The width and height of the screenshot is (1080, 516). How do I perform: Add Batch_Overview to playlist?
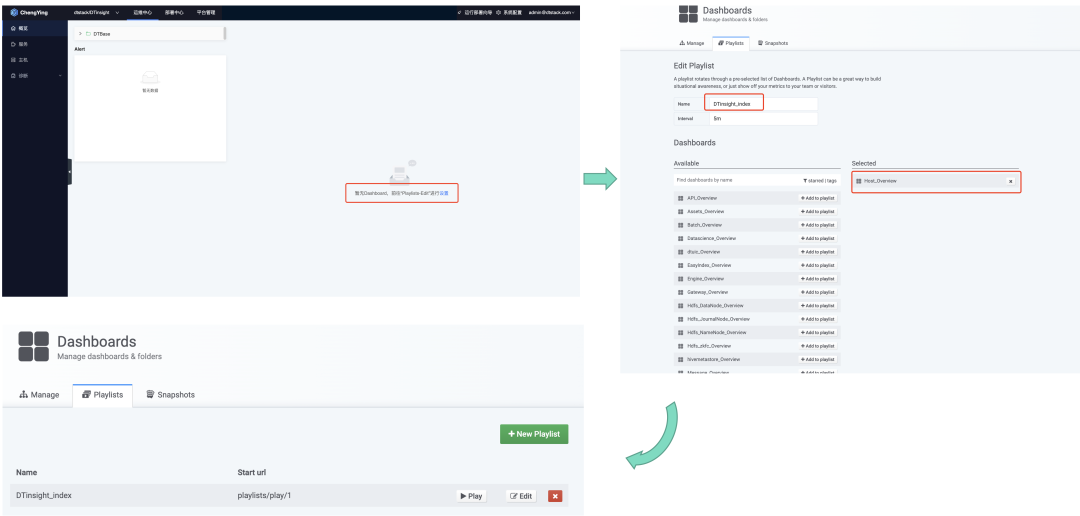pos(818,225)
